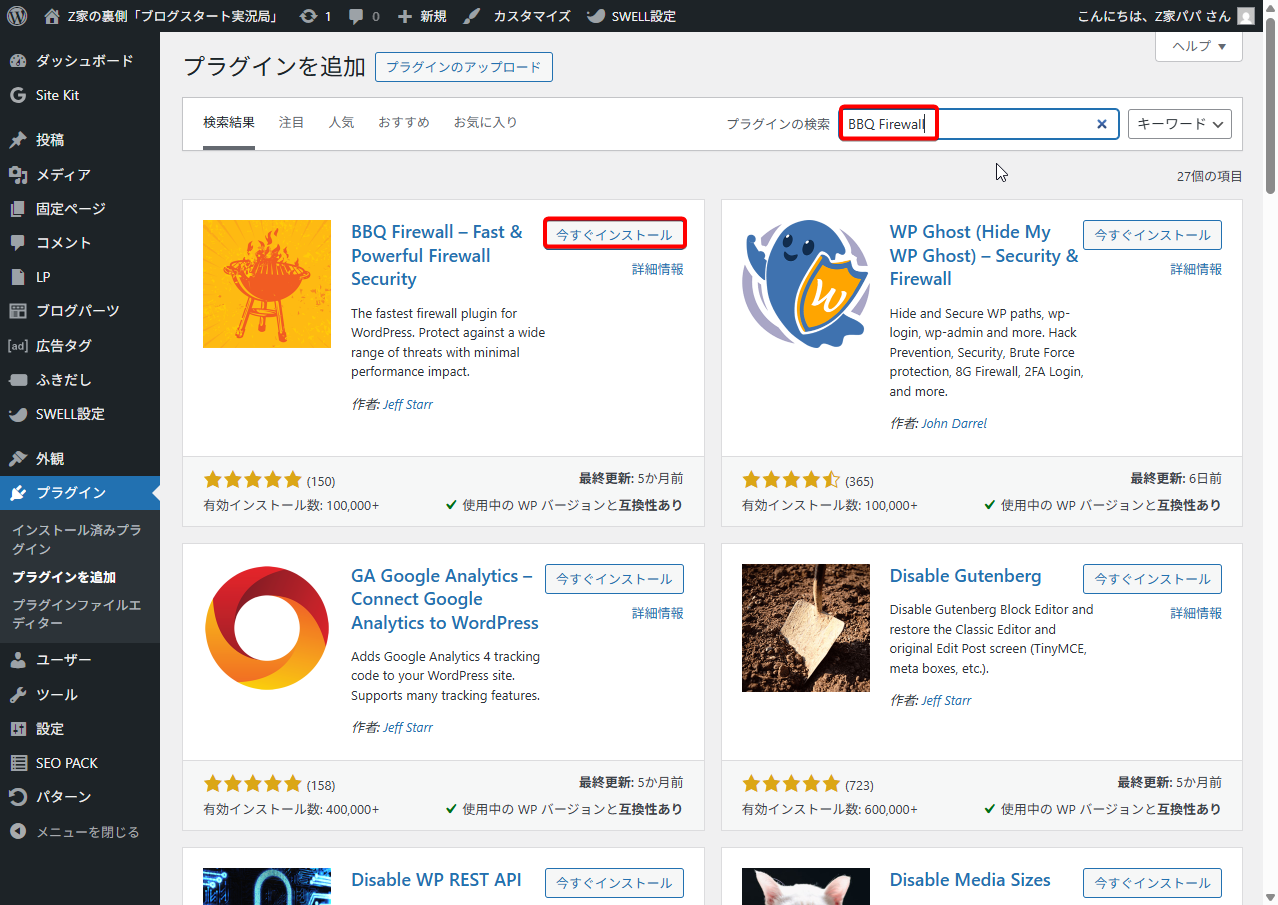Click the ダッシュボード gauge icon in sidebar
The image size is (1278, 905).
[x=18, y=61]
